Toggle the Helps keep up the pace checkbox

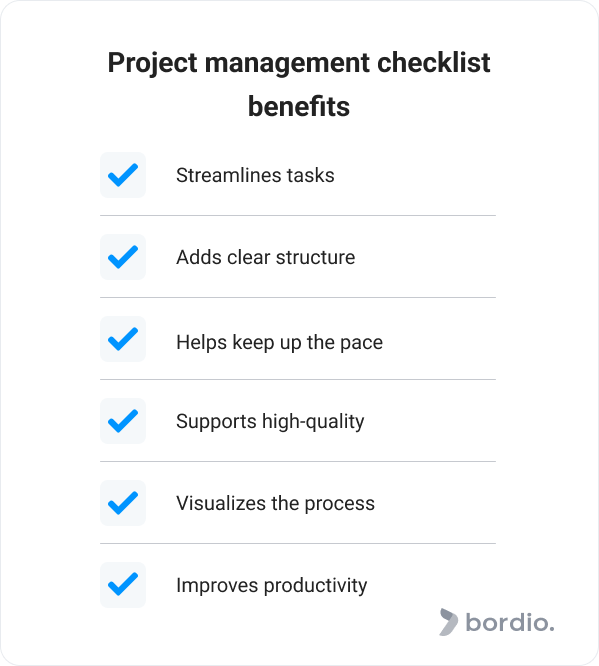click(123, 339)
